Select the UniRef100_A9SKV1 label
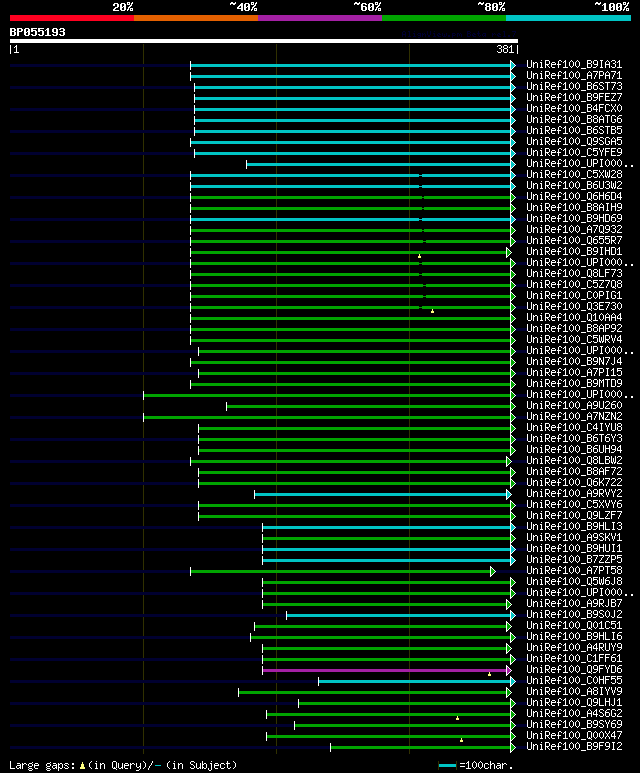Viewport: 640px width, 773px height. click(574, 538)
